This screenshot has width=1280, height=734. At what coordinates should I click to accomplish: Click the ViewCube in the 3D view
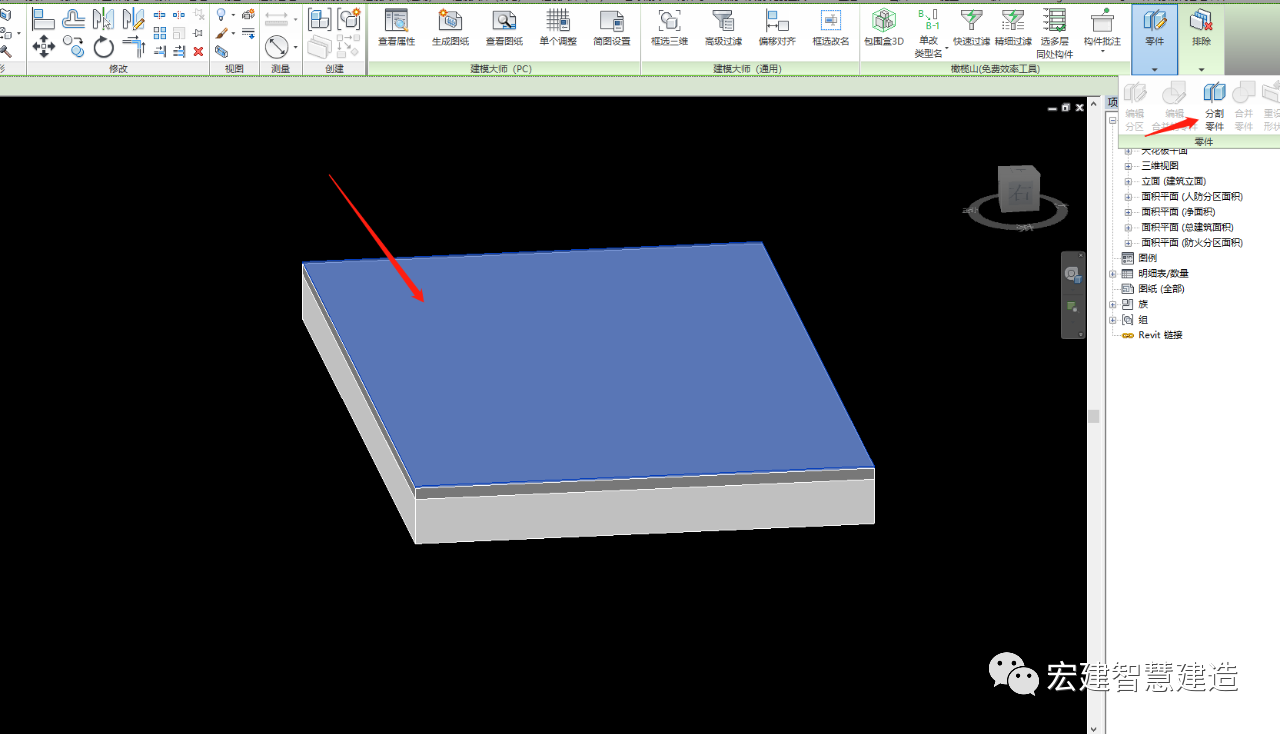click(x=1018, y=190)
